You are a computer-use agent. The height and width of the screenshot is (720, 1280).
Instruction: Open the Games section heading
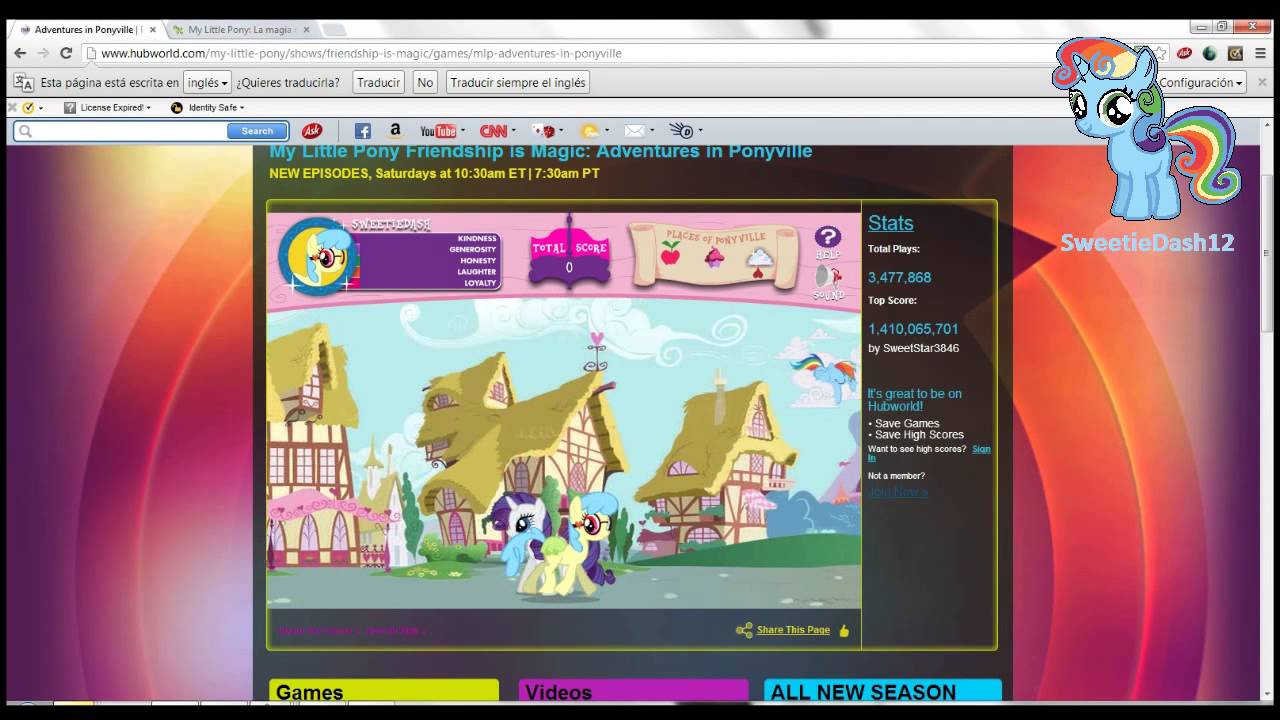(x=384, y=691)
